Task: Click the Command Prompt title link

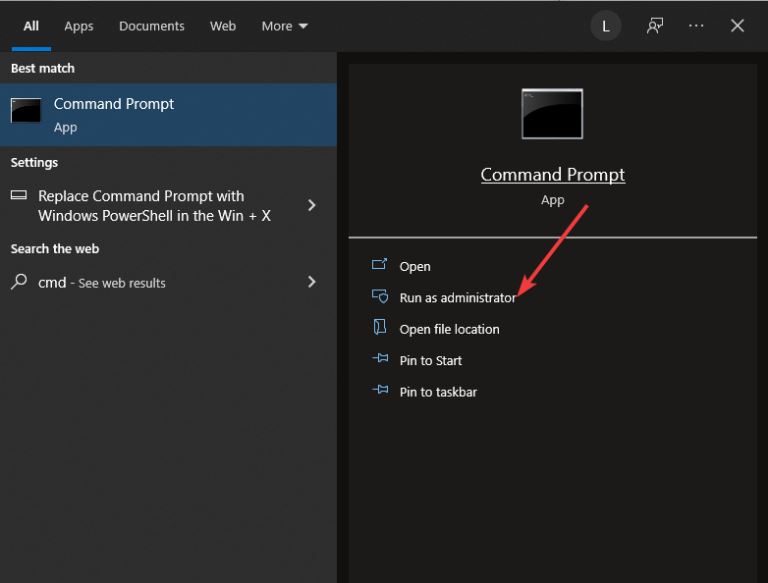Action: tap(552, 175)
